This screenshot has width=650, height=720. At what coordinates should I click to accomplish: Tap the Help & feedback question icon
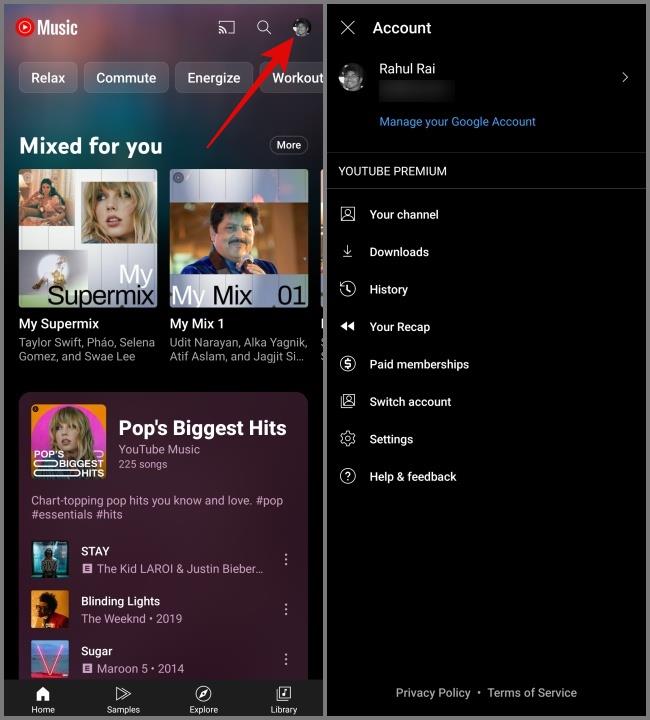[x=348, y=476]
